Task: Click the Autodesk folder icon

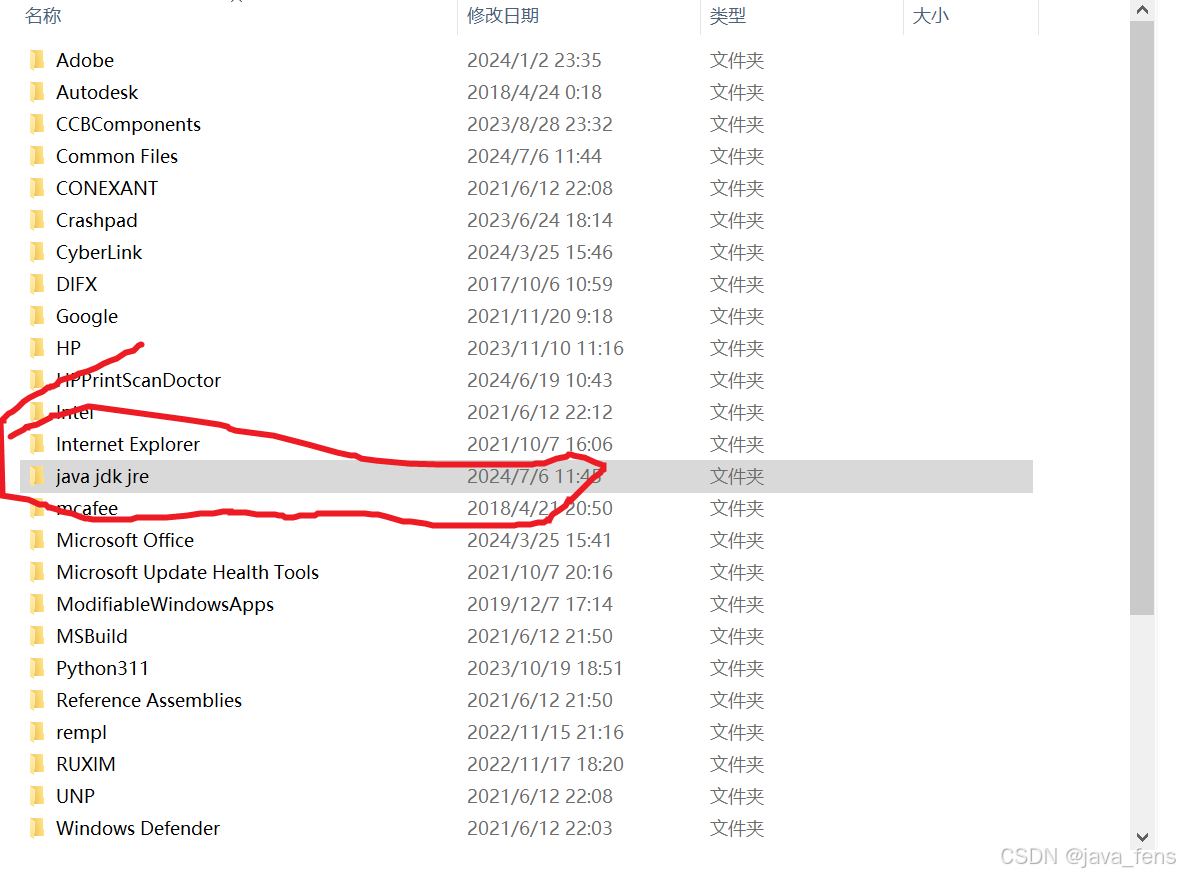Action: point(37,92)
